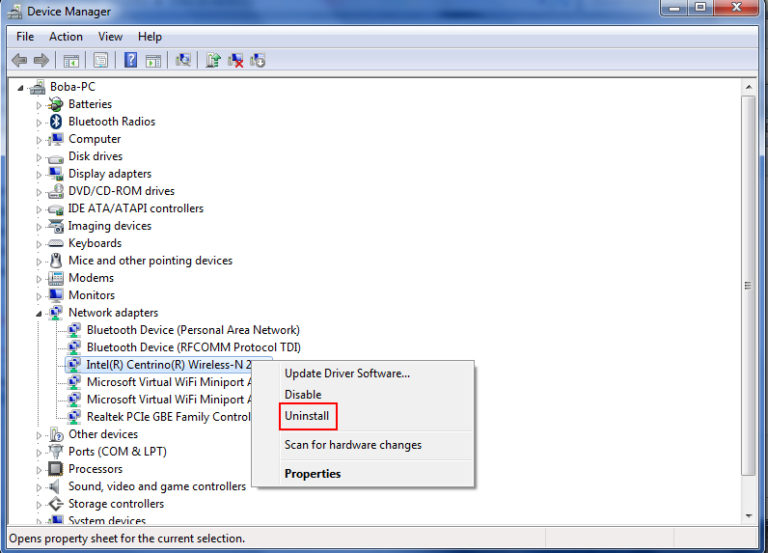
Task: Click the Bluetooth Radios icon
Action: pyautogui.click(x=56, y=121)
